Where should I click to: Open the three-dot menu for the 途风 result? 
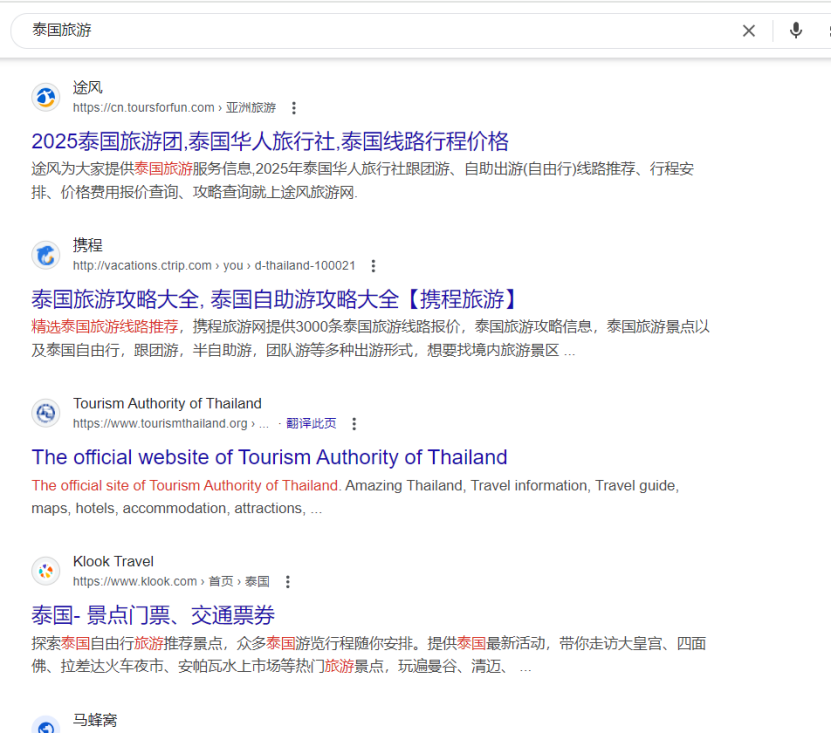[294, 108]
